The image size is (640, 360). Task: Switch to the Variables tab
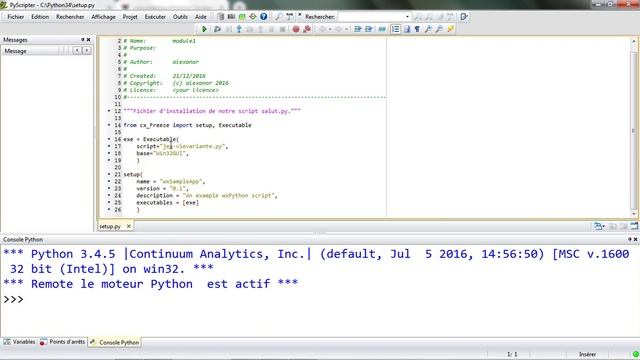[x=20, y=342]
